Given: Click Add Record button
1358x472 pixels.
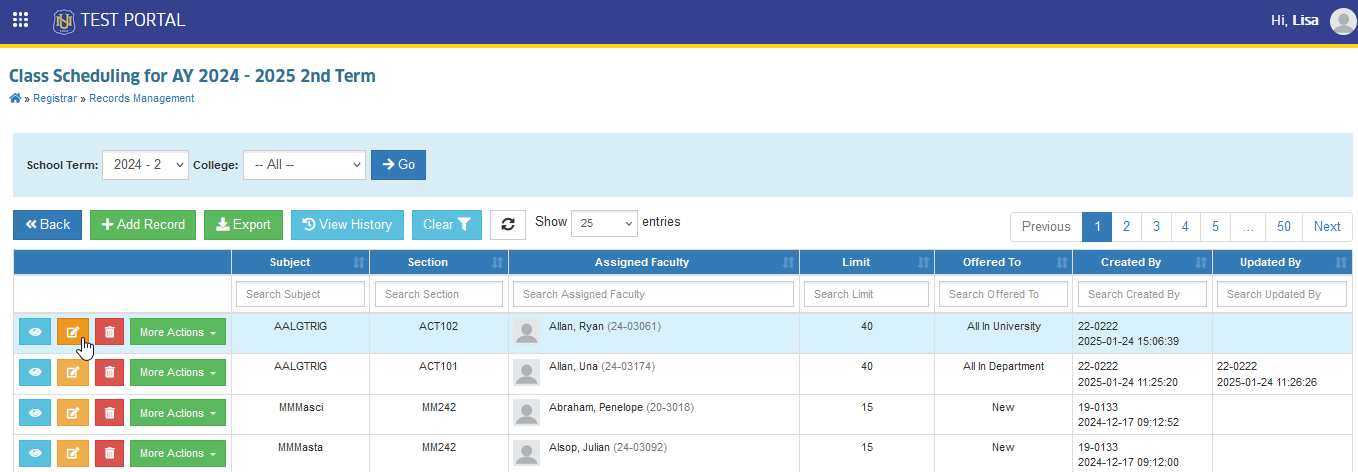Looking at the screenshot, I should tap(143, 225).
